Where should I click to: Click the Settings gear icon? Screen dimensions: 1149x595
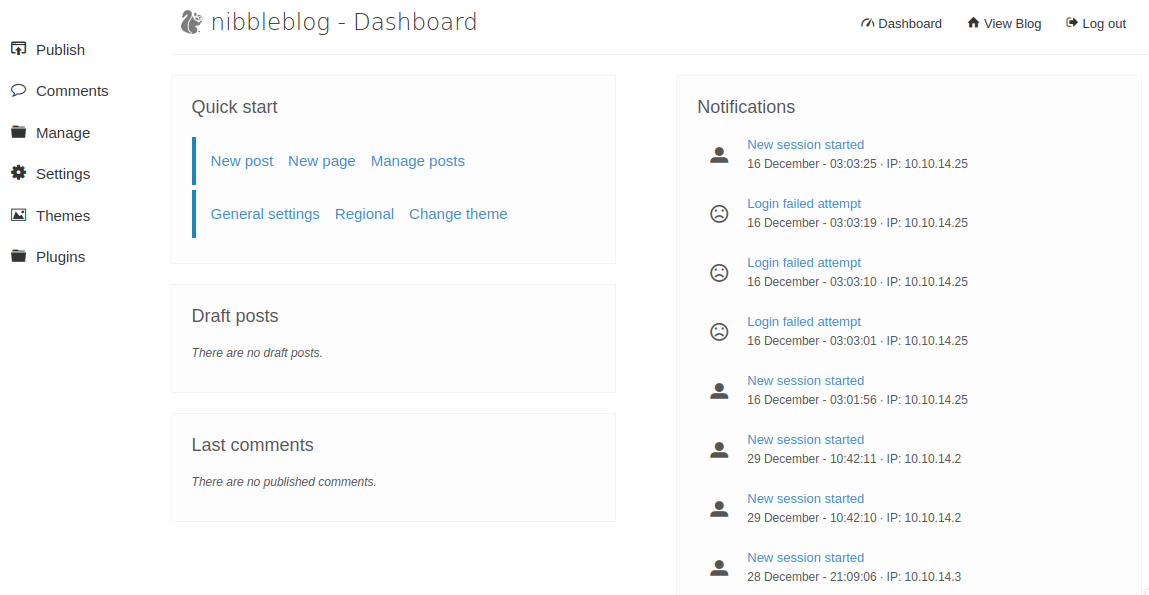pyautogui.click(x=18, y=173)
